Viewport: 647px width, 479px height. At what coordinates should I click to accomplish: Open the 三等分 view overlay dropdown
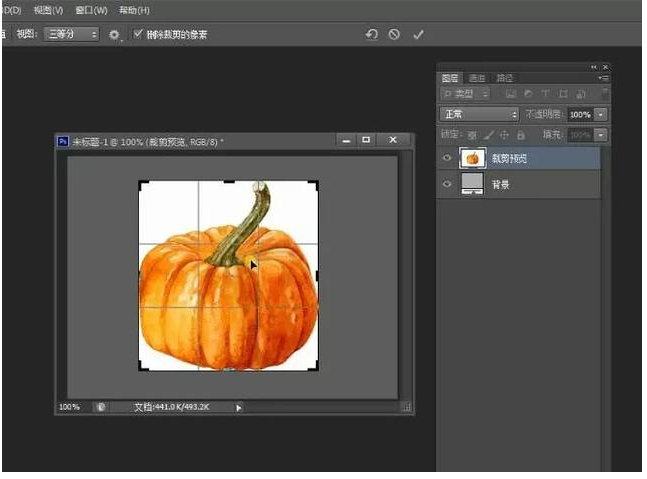pyautogui.click(x=71, y=34)
